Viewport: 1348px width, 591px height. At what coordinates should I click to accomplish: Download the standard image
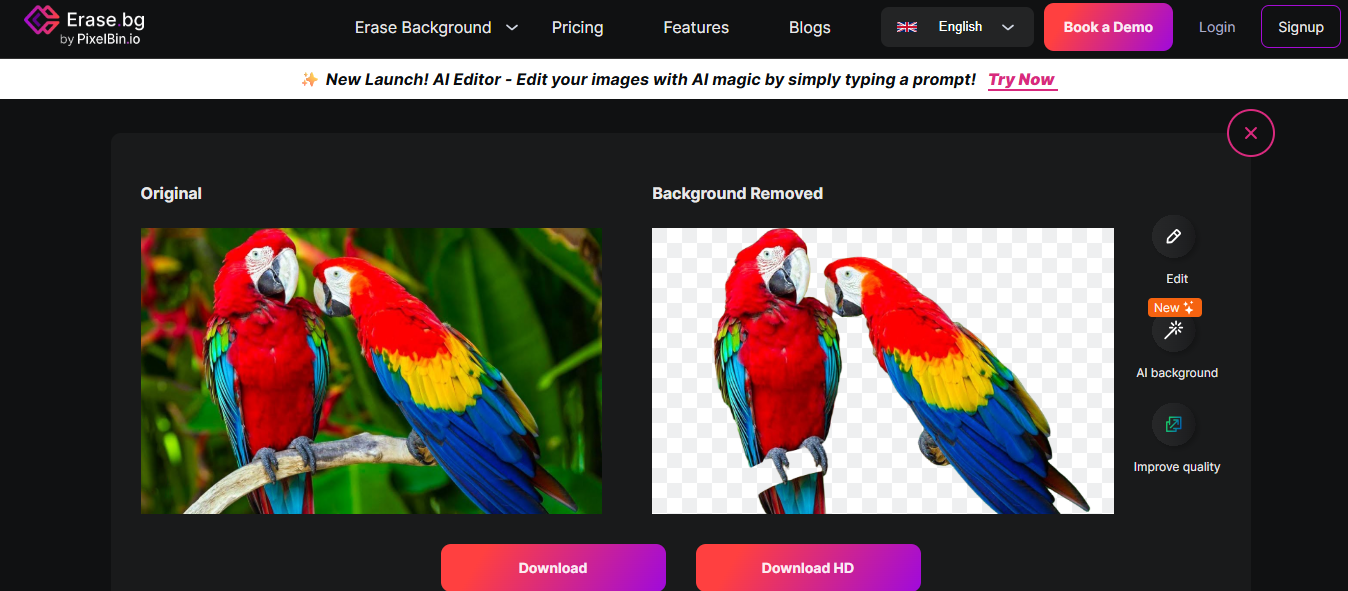pos(553,567)
